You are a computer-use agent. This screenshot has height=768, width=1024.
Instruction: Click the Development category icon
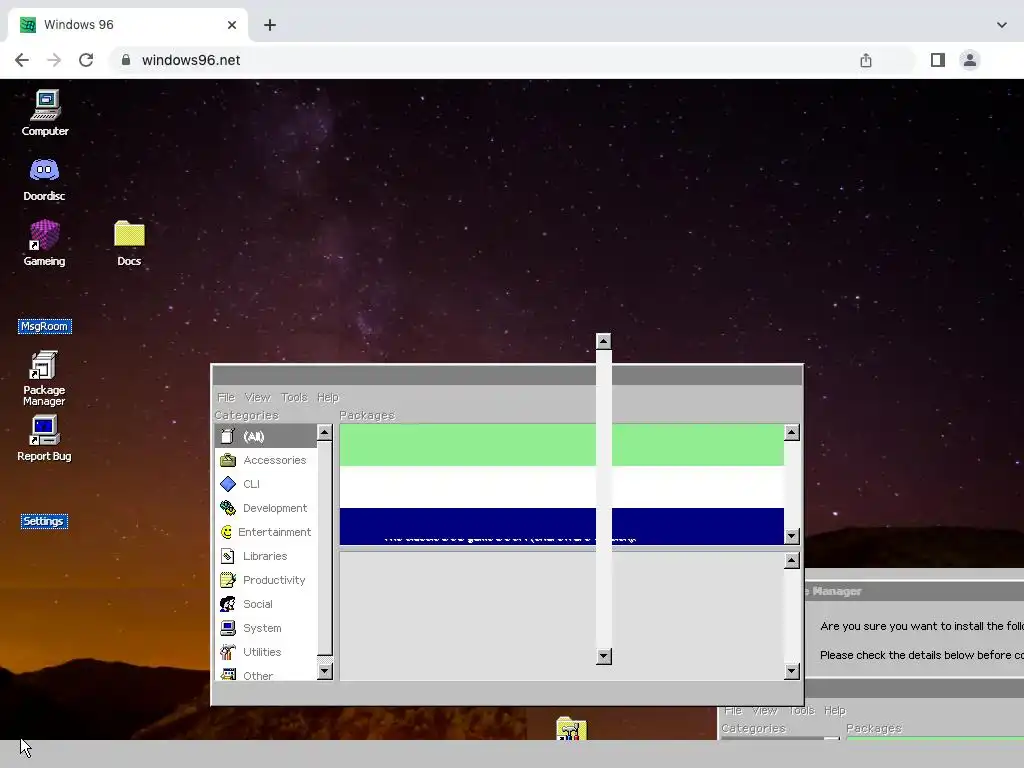[228, 508]
